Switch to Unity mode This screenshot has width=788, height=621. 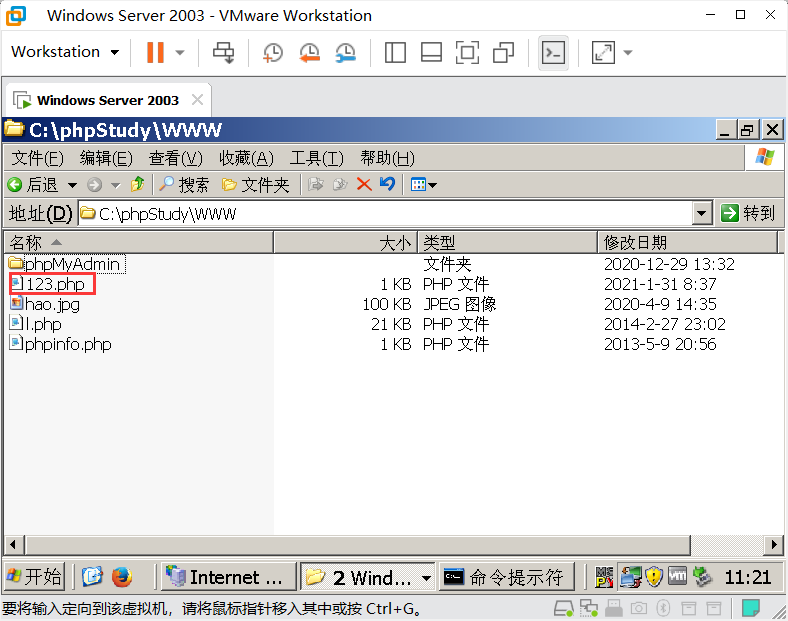(x=504, y=52)
